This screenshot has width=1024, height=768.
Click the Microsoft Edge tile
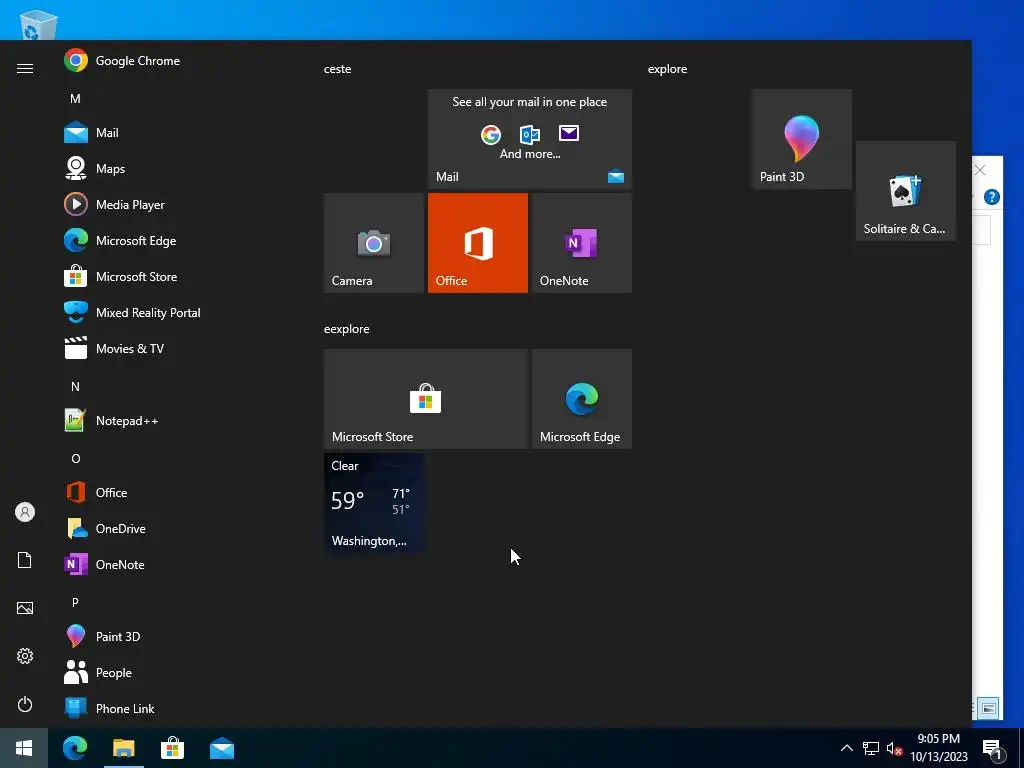581,399
